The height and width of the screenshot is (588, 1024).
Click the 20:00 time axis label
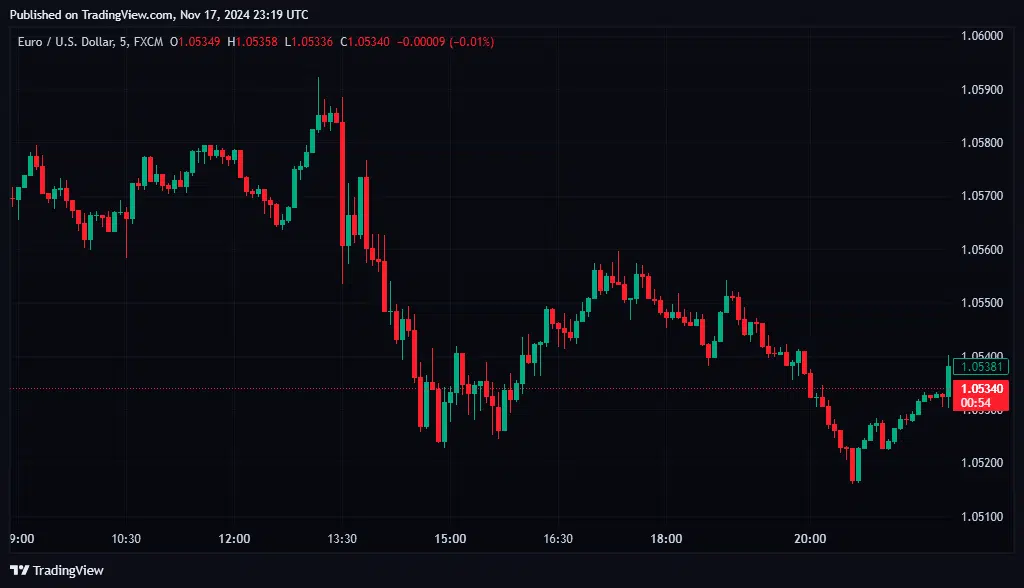point(810,539)
